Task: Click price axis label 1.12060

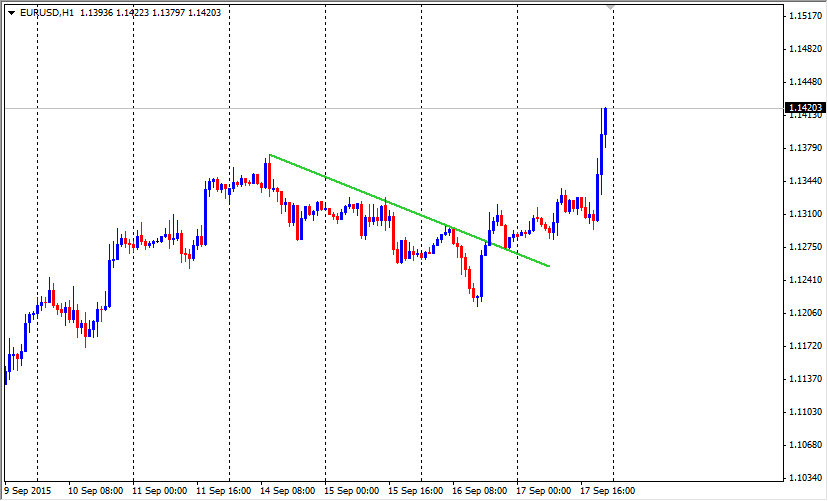Action: (x=805, y=313)
